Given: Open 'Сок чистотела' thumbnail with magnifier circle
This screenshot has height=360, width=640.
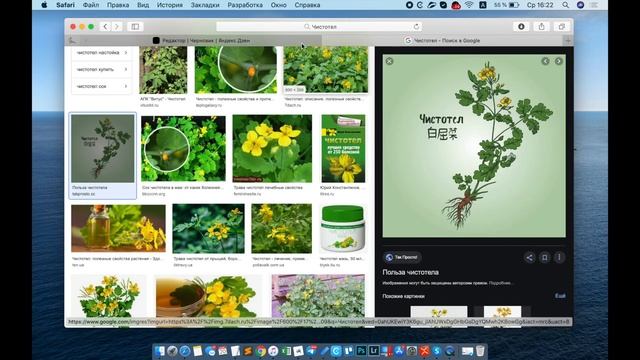Looking at the screenshot, I should (183, 149).
